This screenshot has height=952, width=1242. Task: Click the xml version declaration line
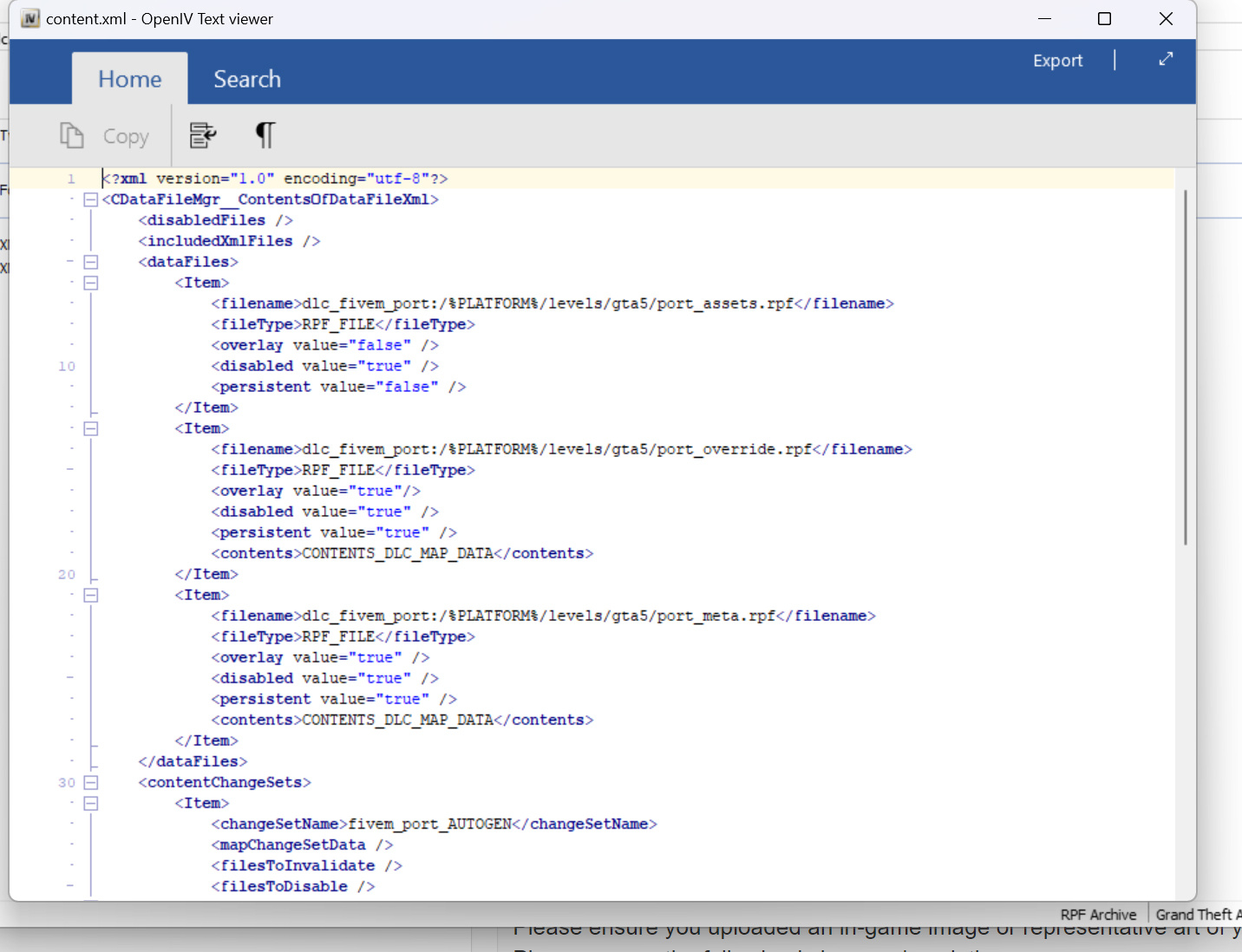[x=275, y=179]
